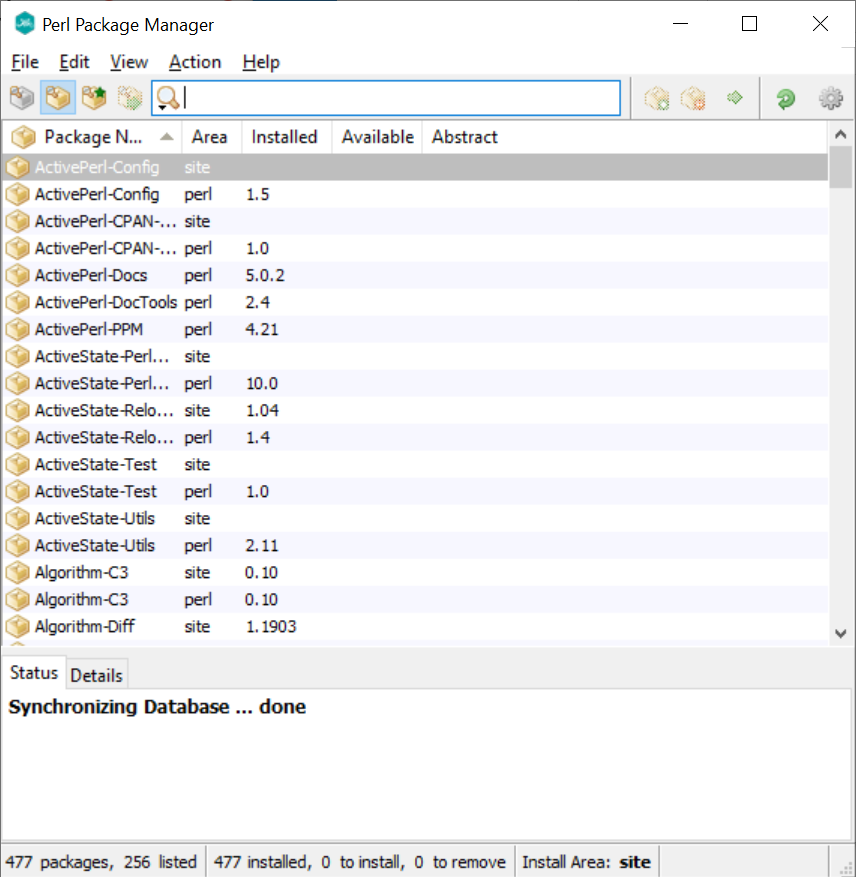Click the package icon of ActivePerl-PPM
The width and height of the screenshot is (856, 877).
tap(17, 329)
